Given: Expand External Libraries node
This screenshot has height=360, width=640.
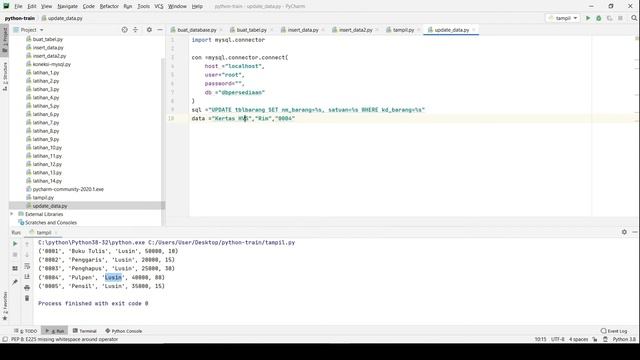Looking at the screenshot, I should click(11, 214).
